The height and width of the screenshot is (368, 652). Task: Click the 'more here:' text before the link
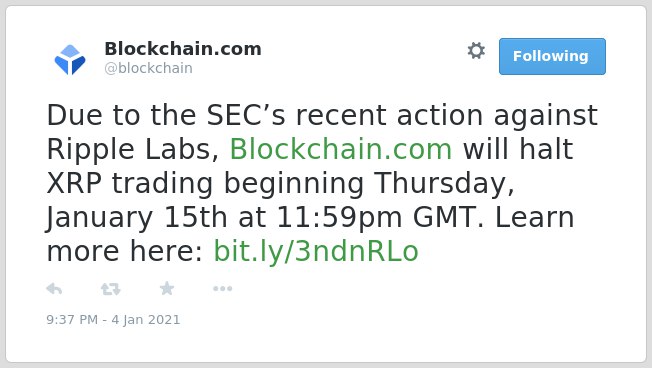click(125, 251)
